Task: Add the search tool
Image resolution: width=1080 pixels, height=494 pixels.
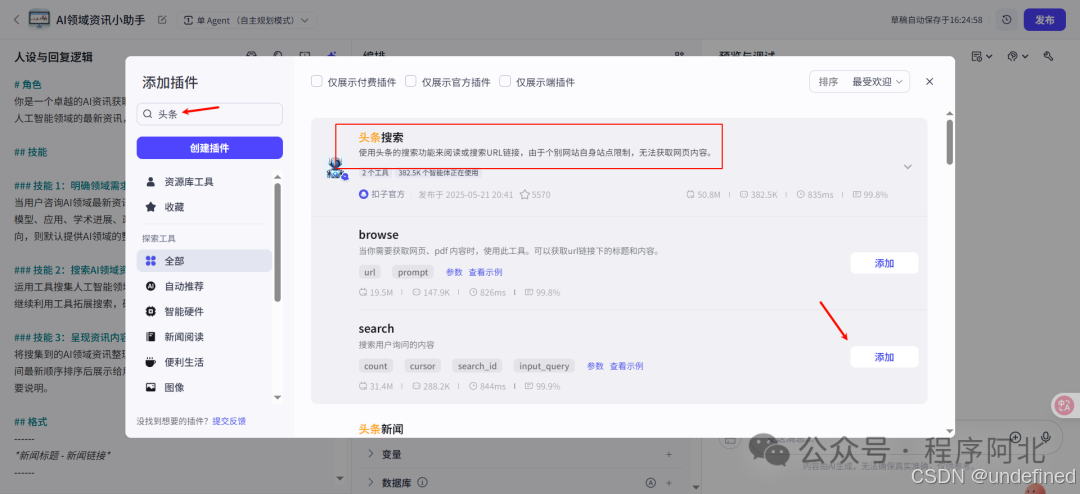Action: pos(884,357)
